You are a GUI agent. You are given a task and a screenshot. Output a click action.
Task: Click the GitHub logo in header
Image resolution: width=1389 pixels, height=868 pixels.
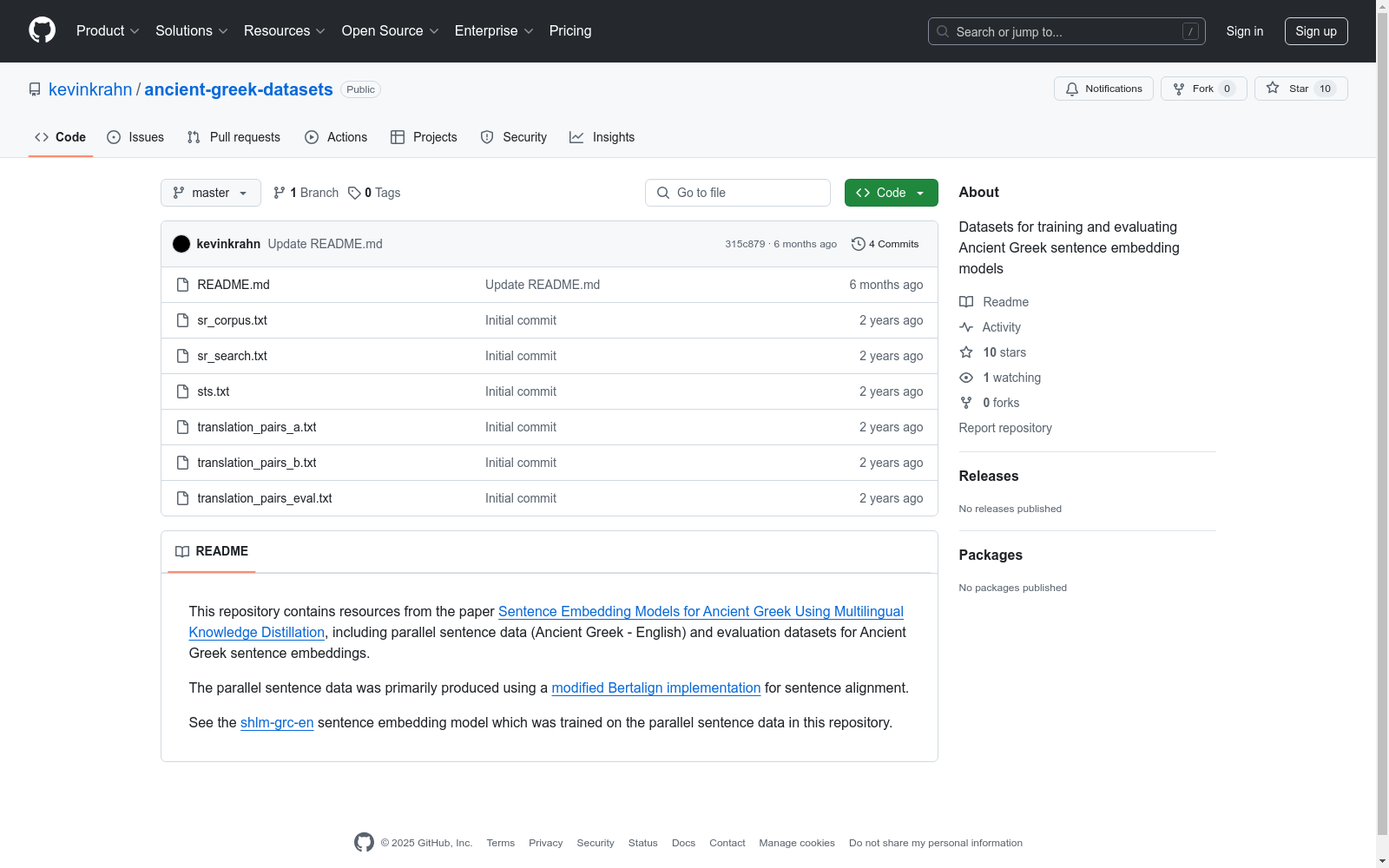[x=42, y=30]
